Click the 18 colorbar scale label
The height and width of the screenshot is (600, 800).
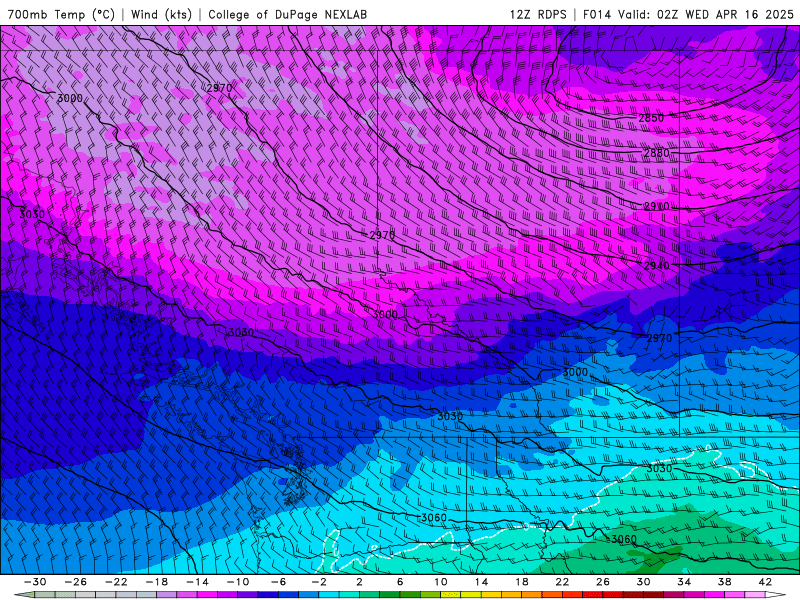point(522,582)
